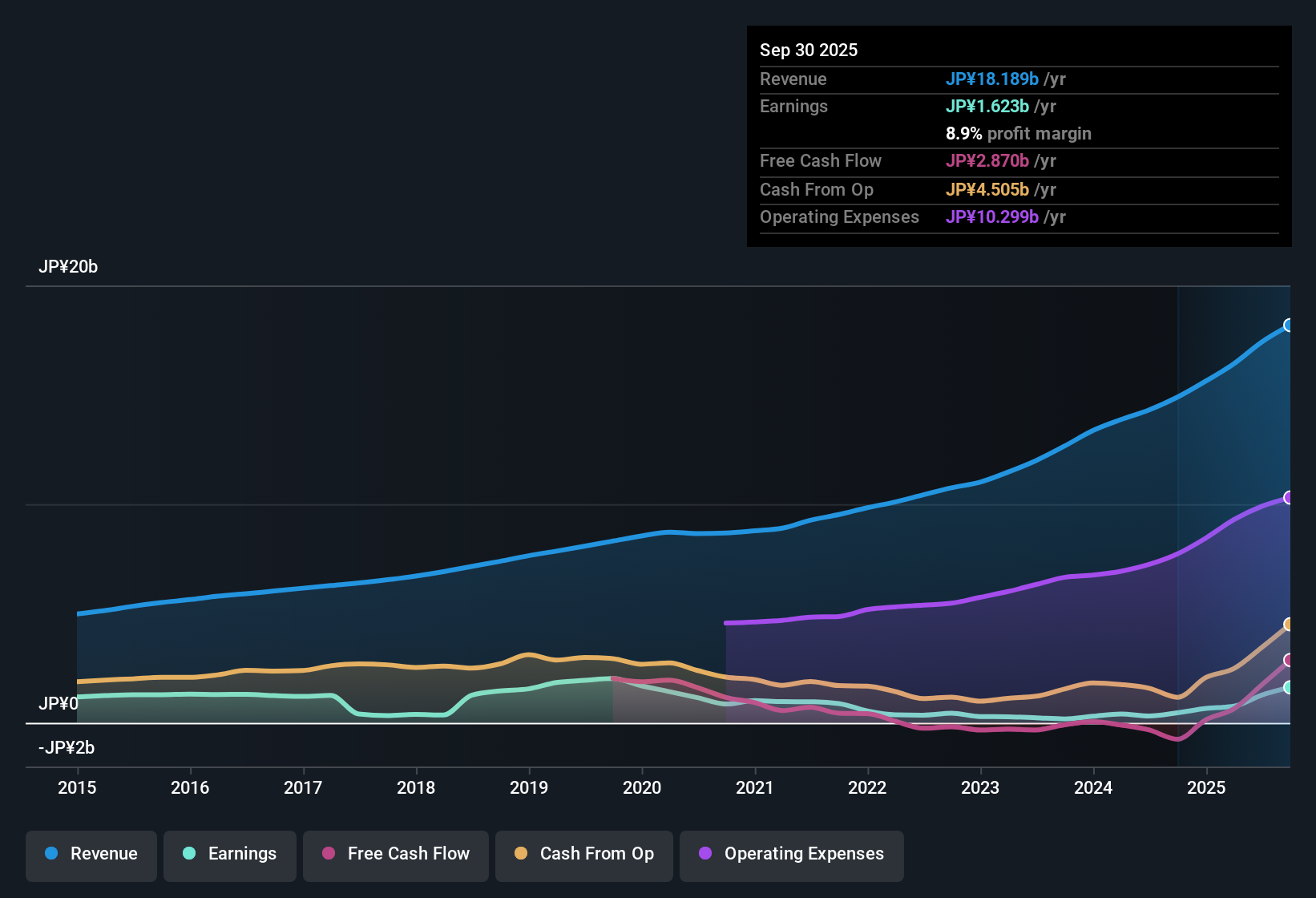Screen dimensions: 1316x898
Task: Toggle the Operating Expenses series visibility
Action: point(791,854)
